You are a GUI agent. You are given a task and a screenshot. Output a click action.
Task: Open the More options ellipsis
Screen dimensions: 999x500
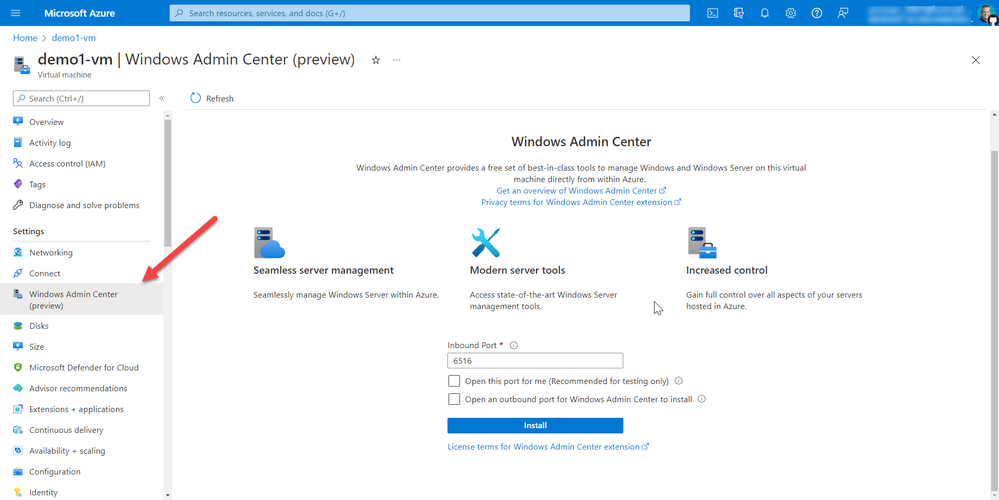(x=397, y=60)
